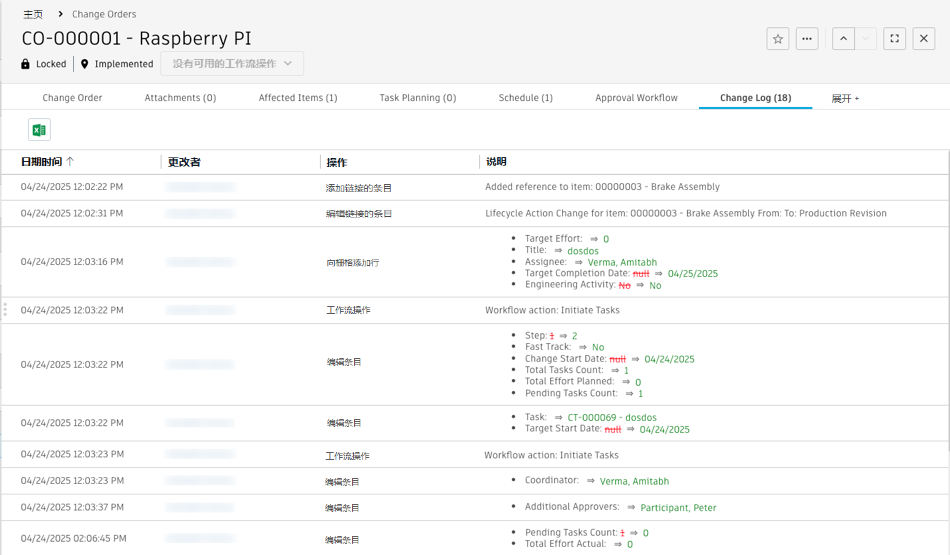Go to next record with down arrow
This screenshot has height=555, width=950.
tap(866, 39)
